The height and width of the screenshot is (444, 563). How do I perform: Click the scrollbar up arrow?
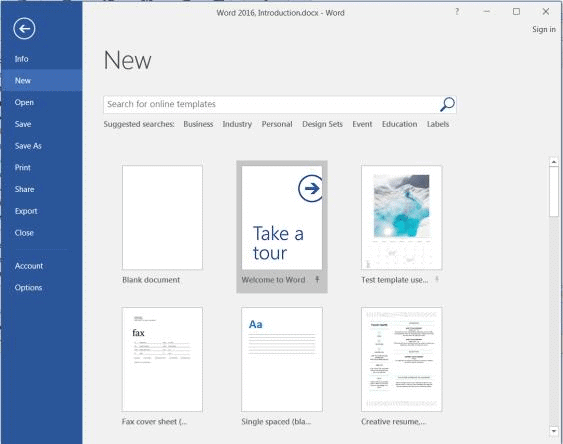[x=553, y=162]
